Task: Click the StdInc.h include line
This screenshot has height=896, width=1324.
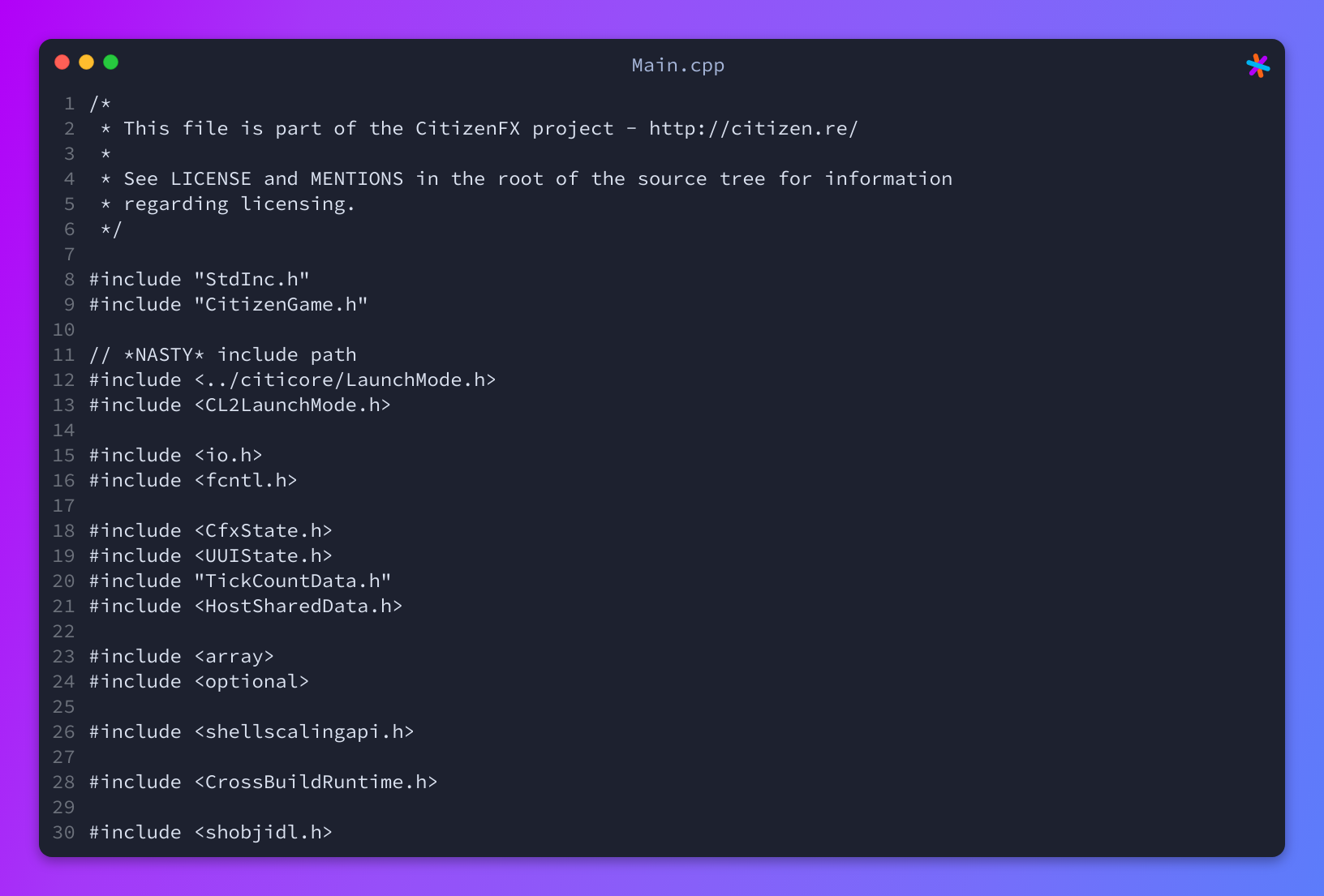Action: pyautogui.click(x=200, y=279)
